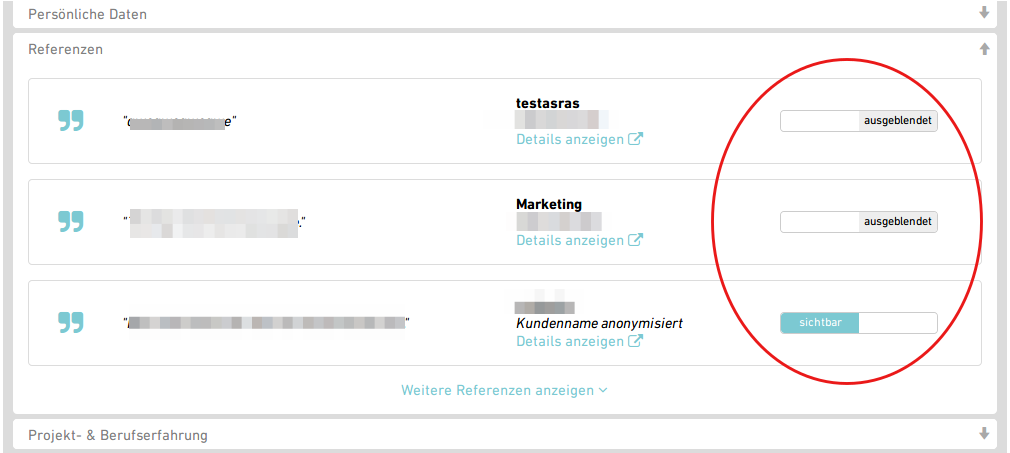Image resolution: width=1010 pixels, height=453 pixels.
Task: Click the quote icon in the anonymized customer reference
Action: [x=70, y=323]
